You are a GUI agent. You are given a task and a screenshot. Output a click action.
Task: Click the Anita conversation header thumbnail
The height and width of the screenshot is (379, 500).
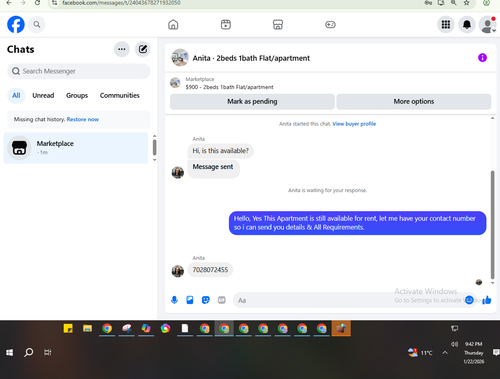[180, 57]
